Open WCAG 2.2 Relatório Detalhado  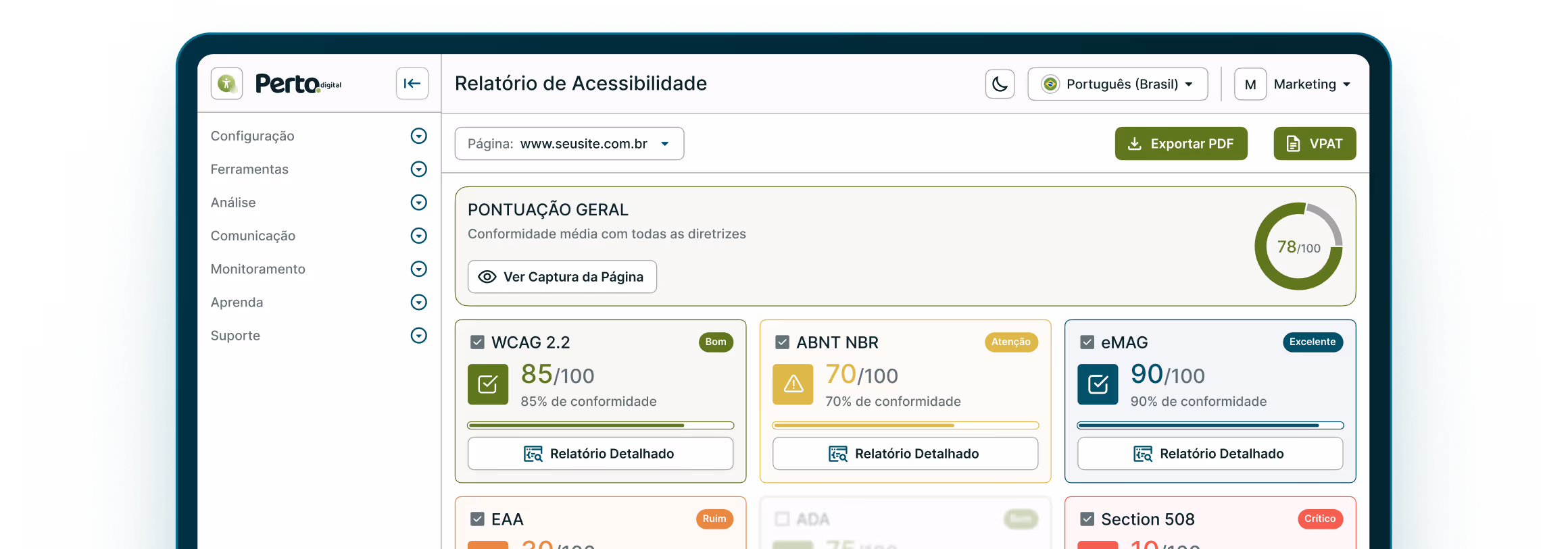pyautogui.click(x=600, y=454)
